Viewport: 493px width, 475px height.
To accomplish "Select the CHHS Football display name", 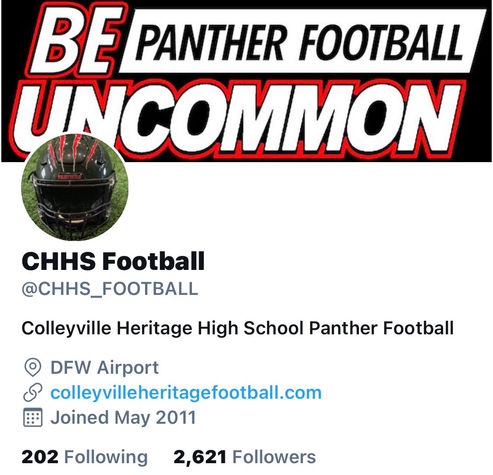I will click(x=113, y=261).
